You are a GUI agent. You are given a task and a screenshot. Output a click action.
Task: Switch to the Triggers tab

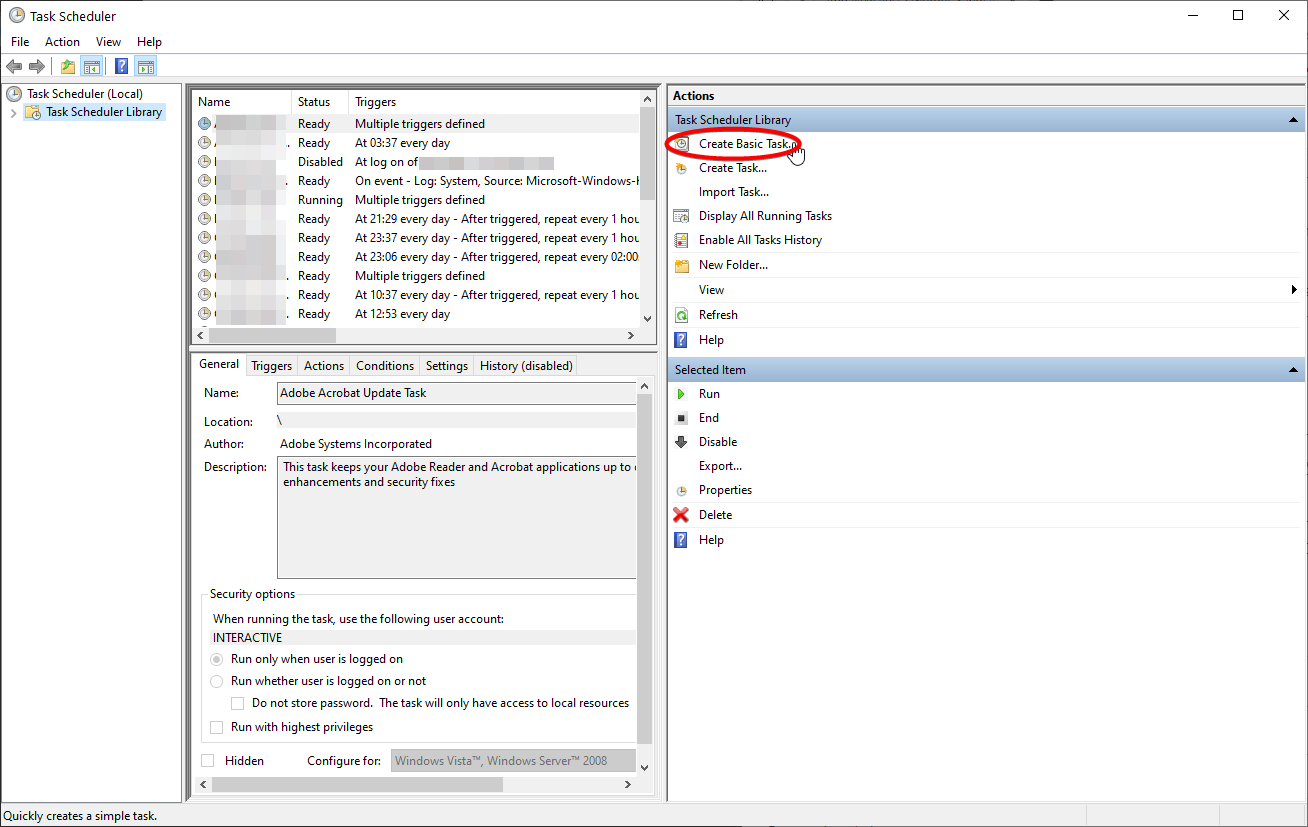click(x=271, y=366)
